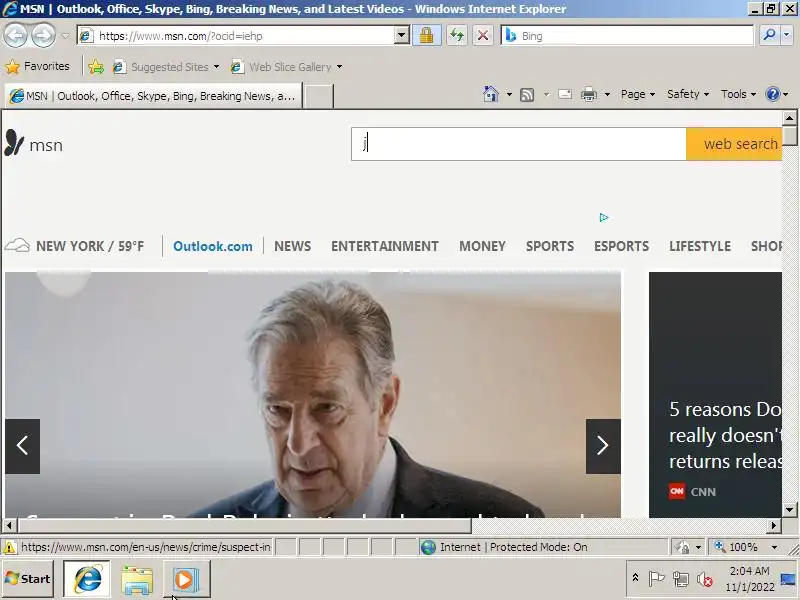The image size is (800, 600).
Task: Go to the NEWS section
Action: coord(292,246)
